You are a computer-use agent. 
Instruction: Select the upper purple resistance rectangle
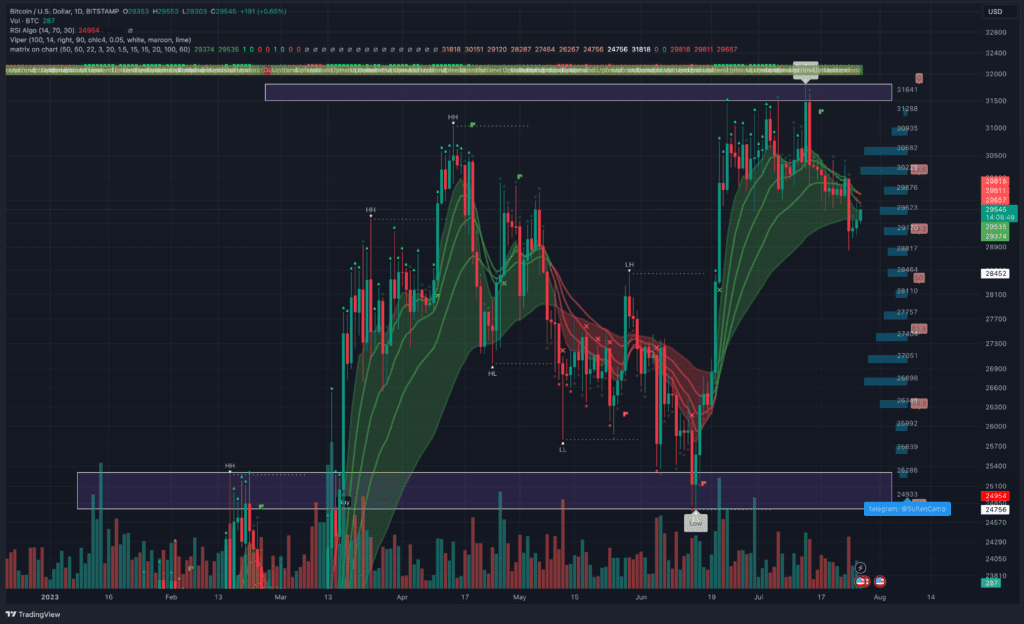click(x=578, y=92)
